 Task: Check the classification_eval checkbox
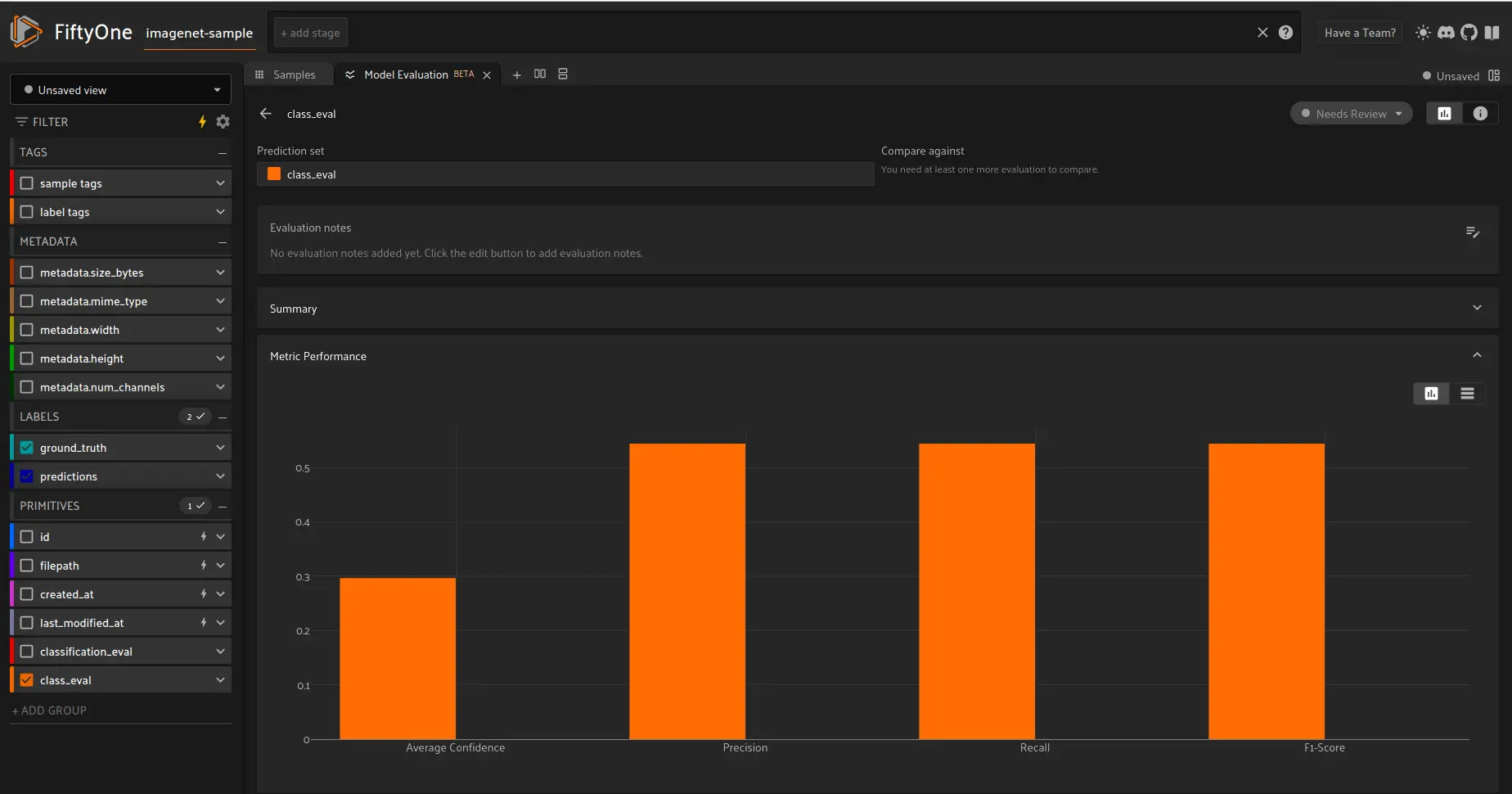27,652
